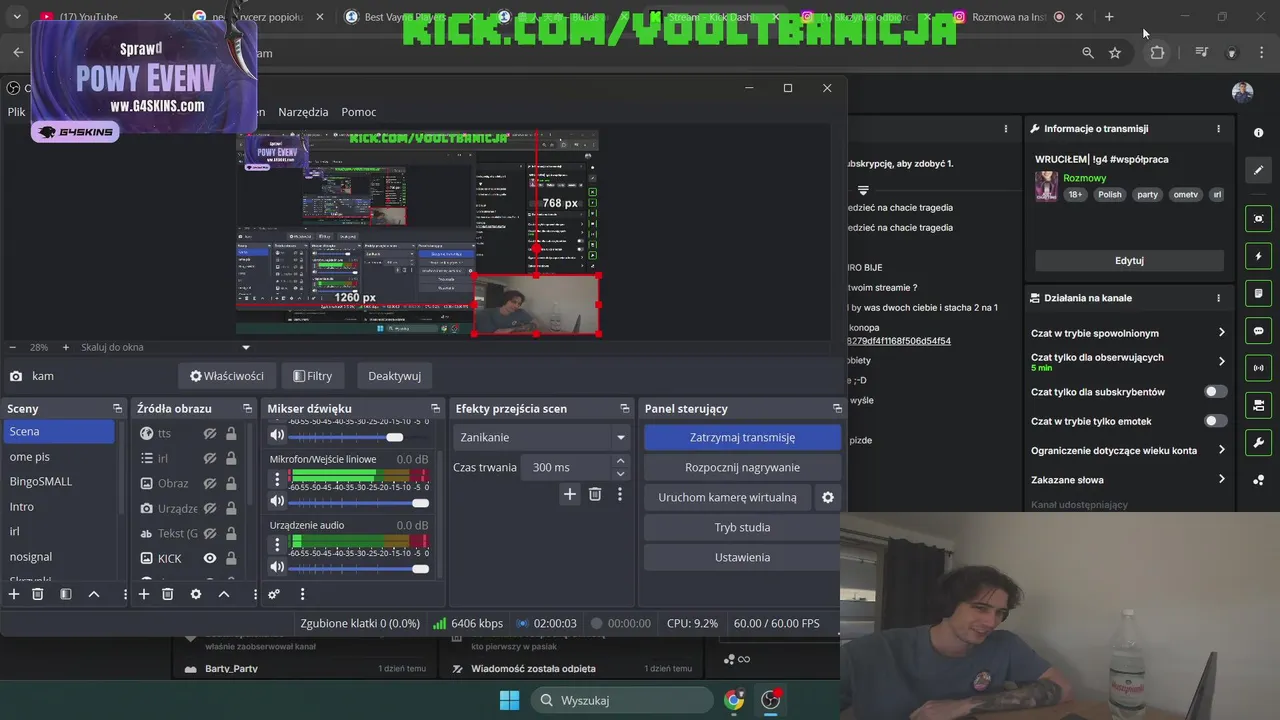This screenshot has height=720, width=1280.
Task: Mute the Urządzenie audio speaker icon
Action: (277, 567)
